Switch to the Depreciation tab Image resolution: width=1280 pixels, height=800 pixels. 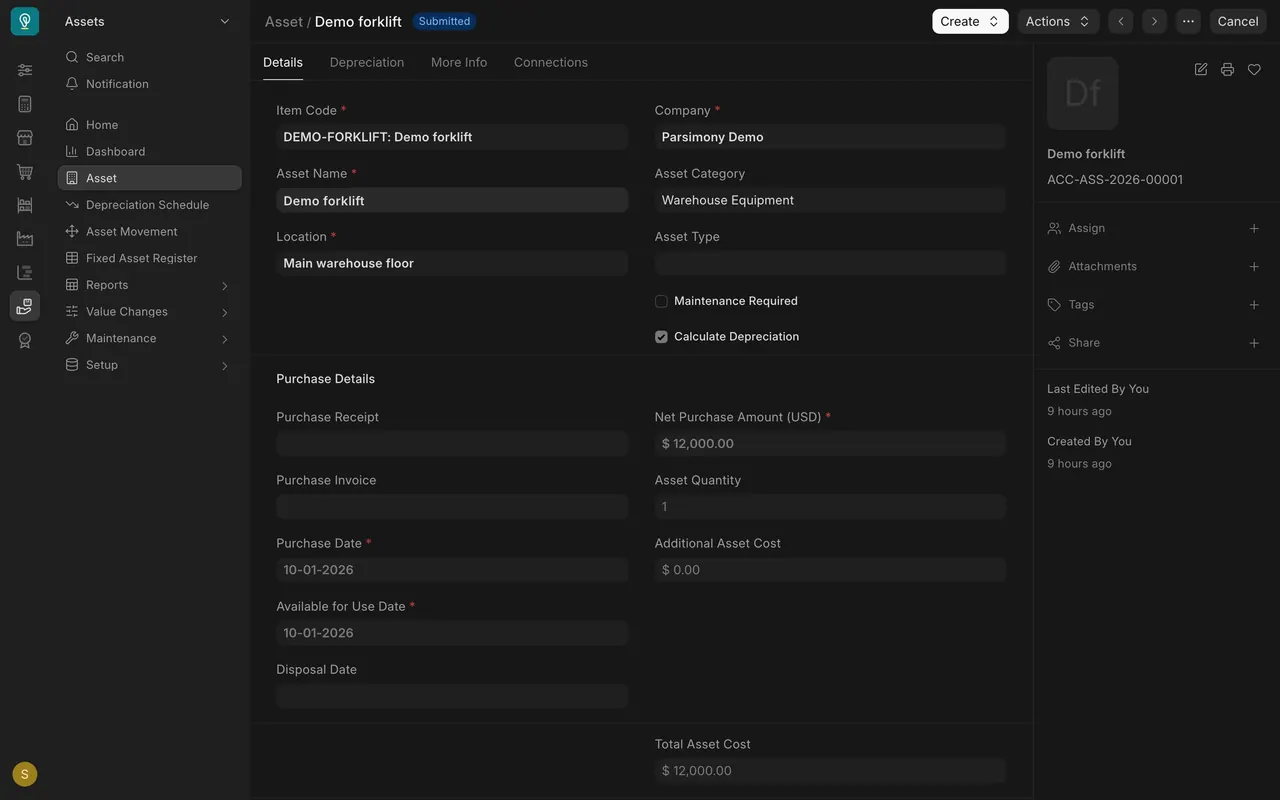[x=367, y=62]
